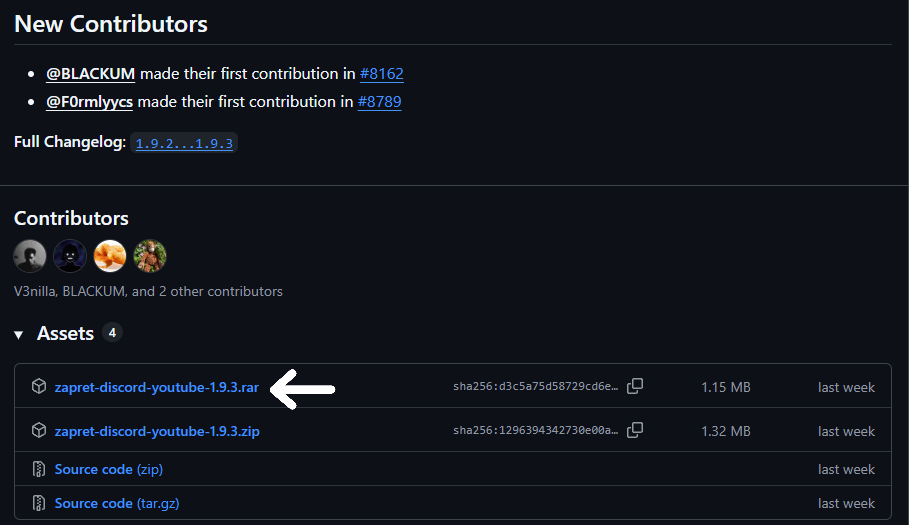
Task: Open third contributor orange avatar
Action: [110, 256]
